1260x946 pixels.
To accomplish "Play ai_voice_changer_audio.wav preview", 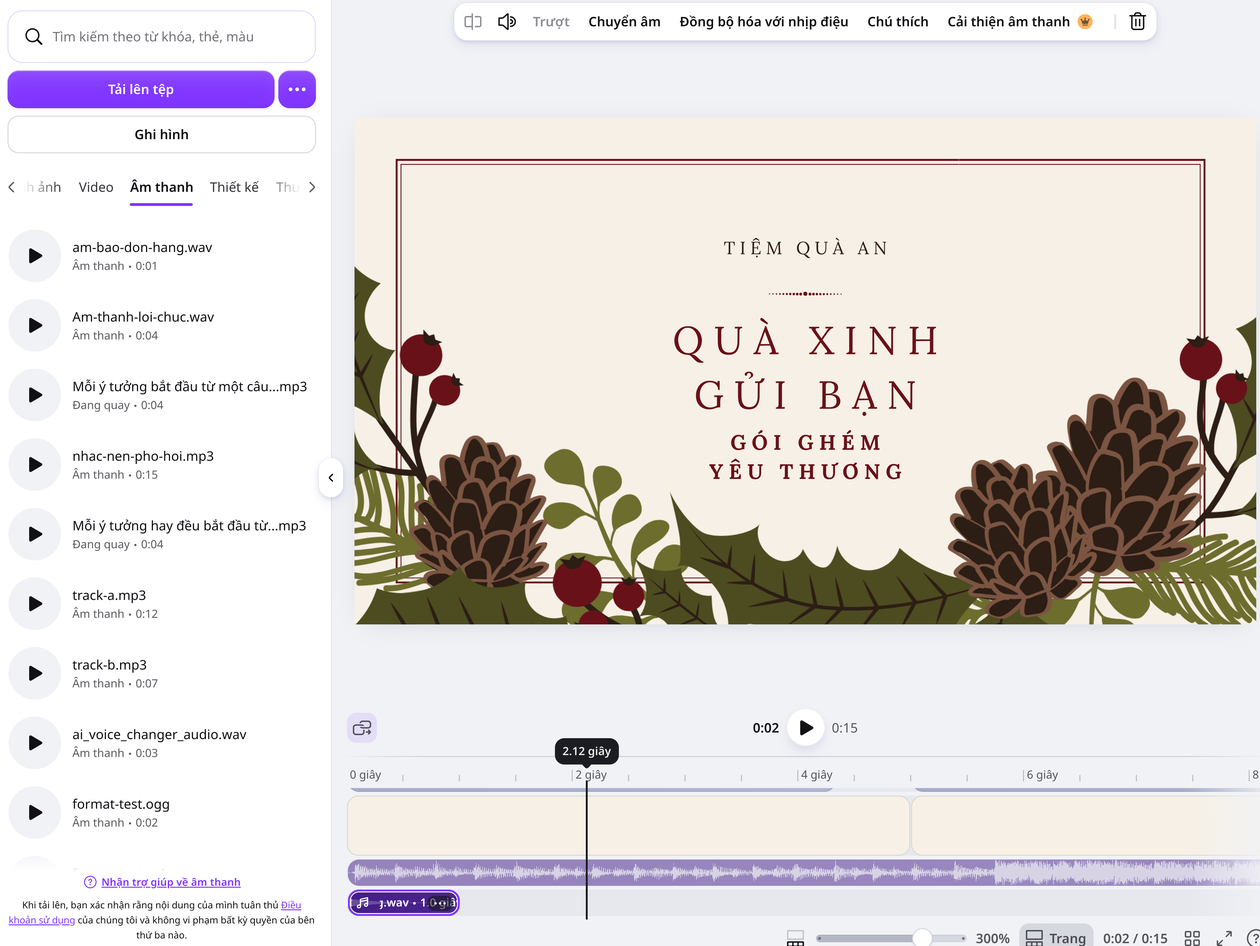I will tap(35, 742).
